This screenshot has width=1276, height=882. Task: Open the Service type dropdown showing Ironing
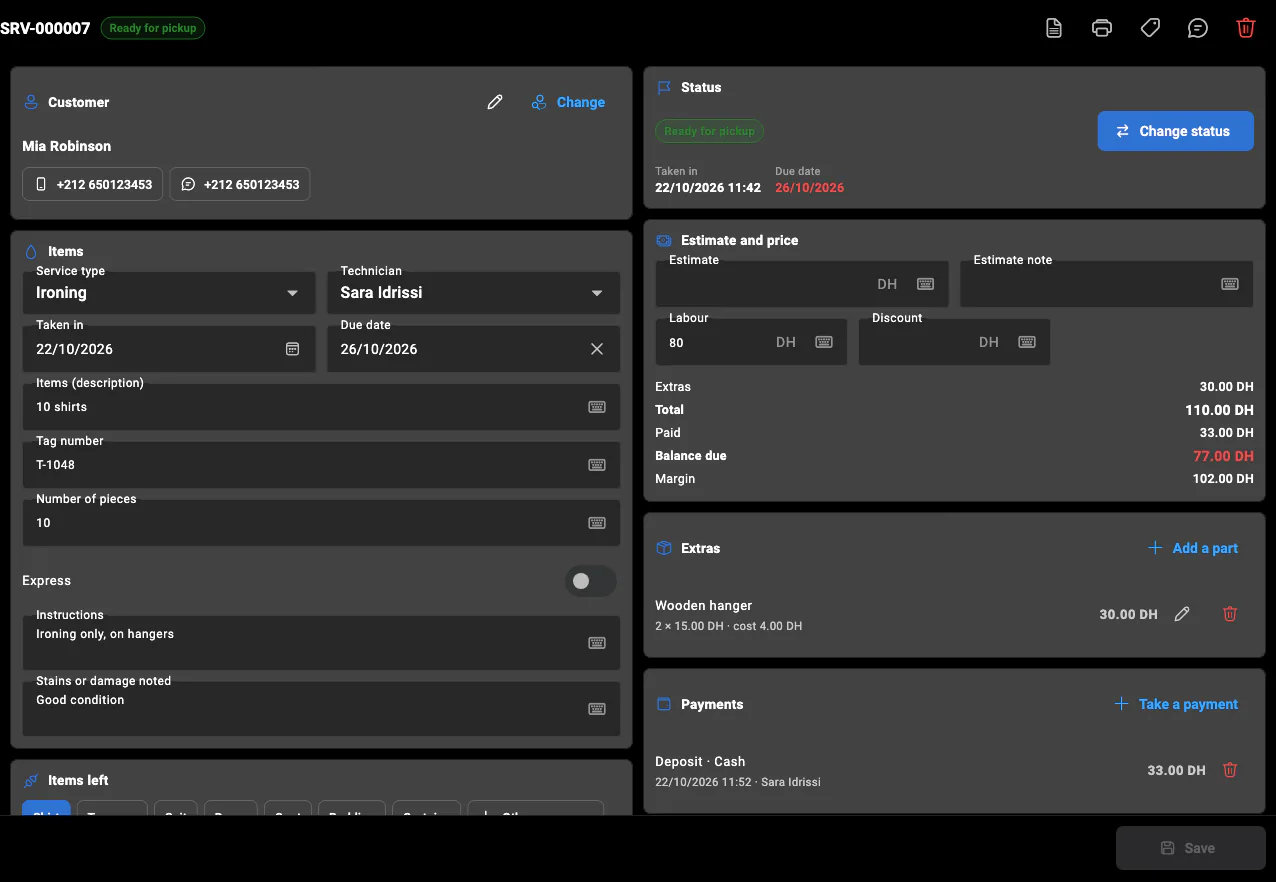pyautogui.click(x=169, y=293)
